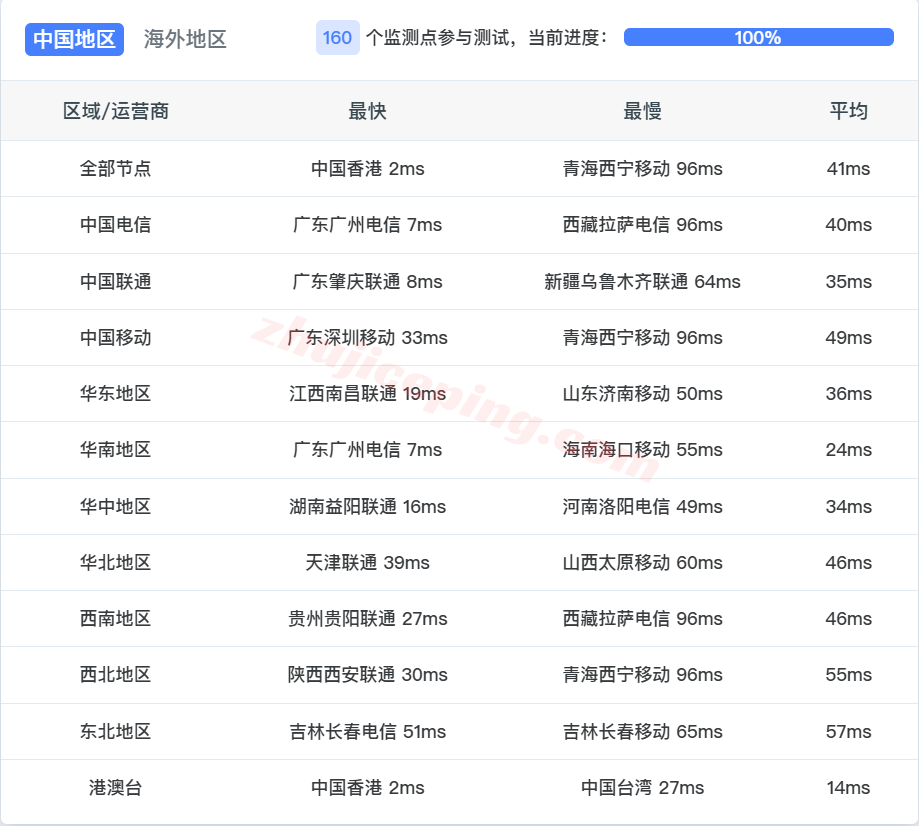Click 西藏拉萨电信 96ms in 西南地区 row
The width and height of the screenshot is (919, 826).
(x=642, y=618)
